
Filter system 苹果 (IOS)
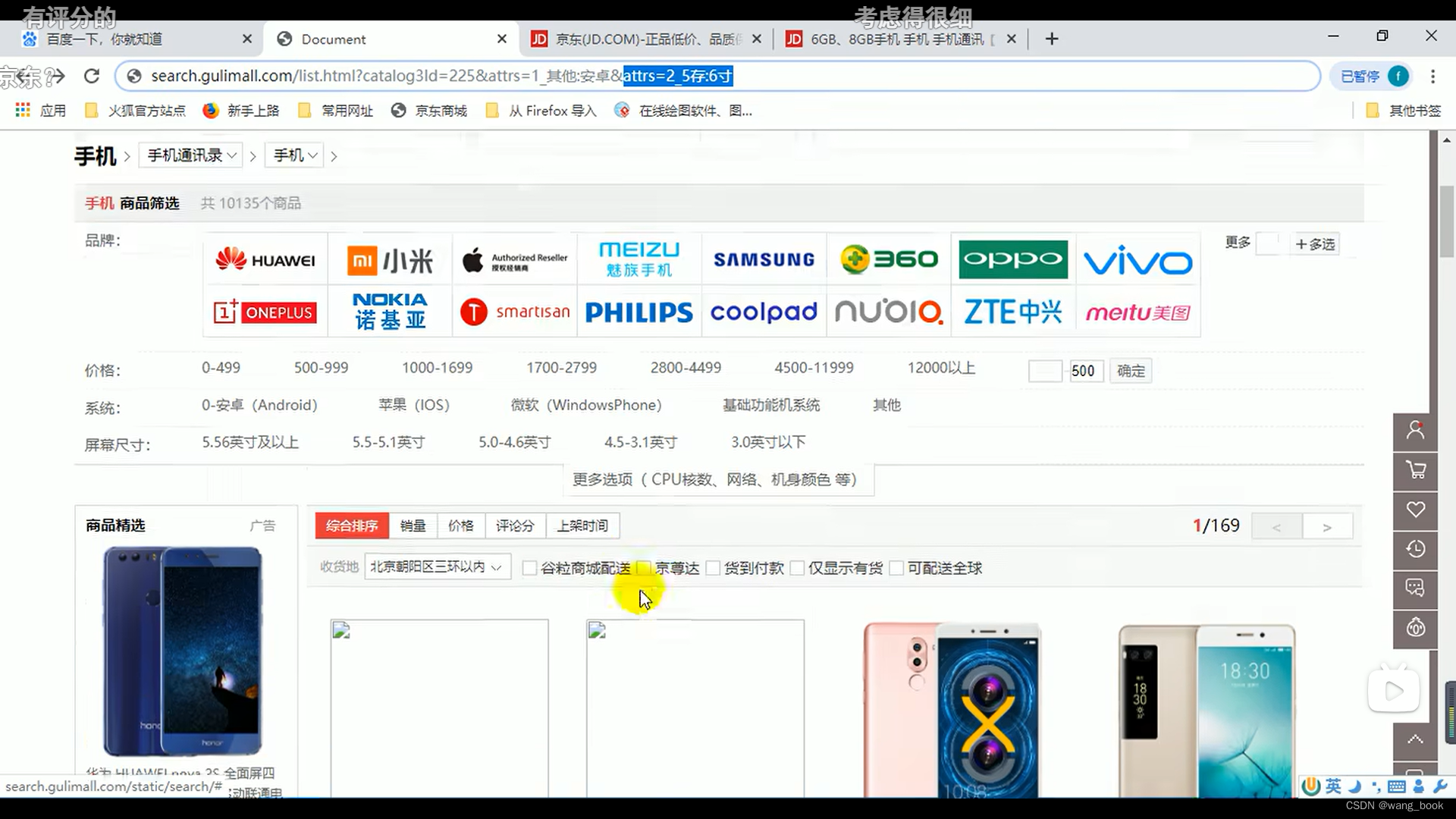[414, 405]
